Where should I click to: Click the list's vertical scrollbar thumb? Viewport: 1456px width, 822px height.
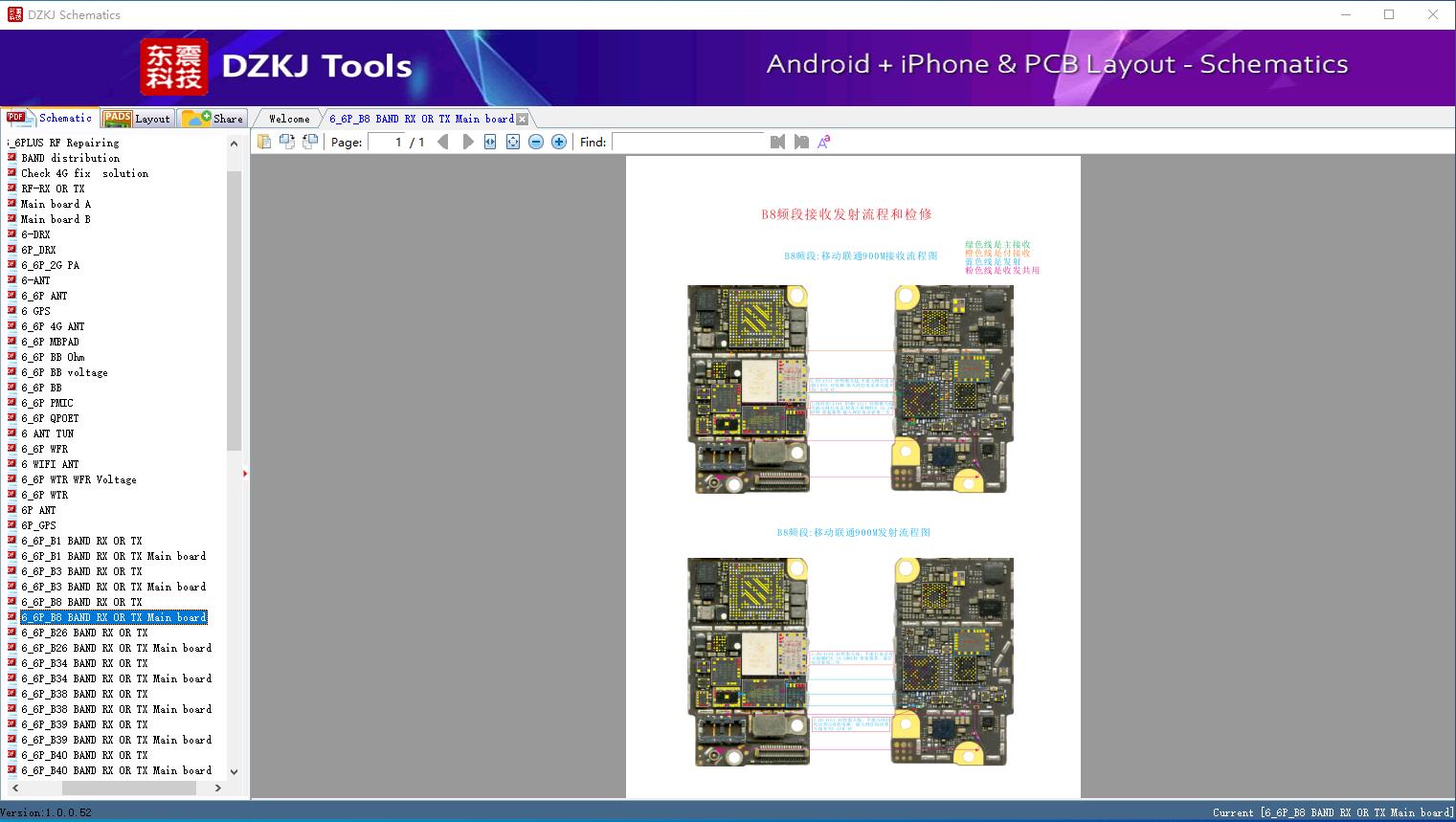(234, 311)
